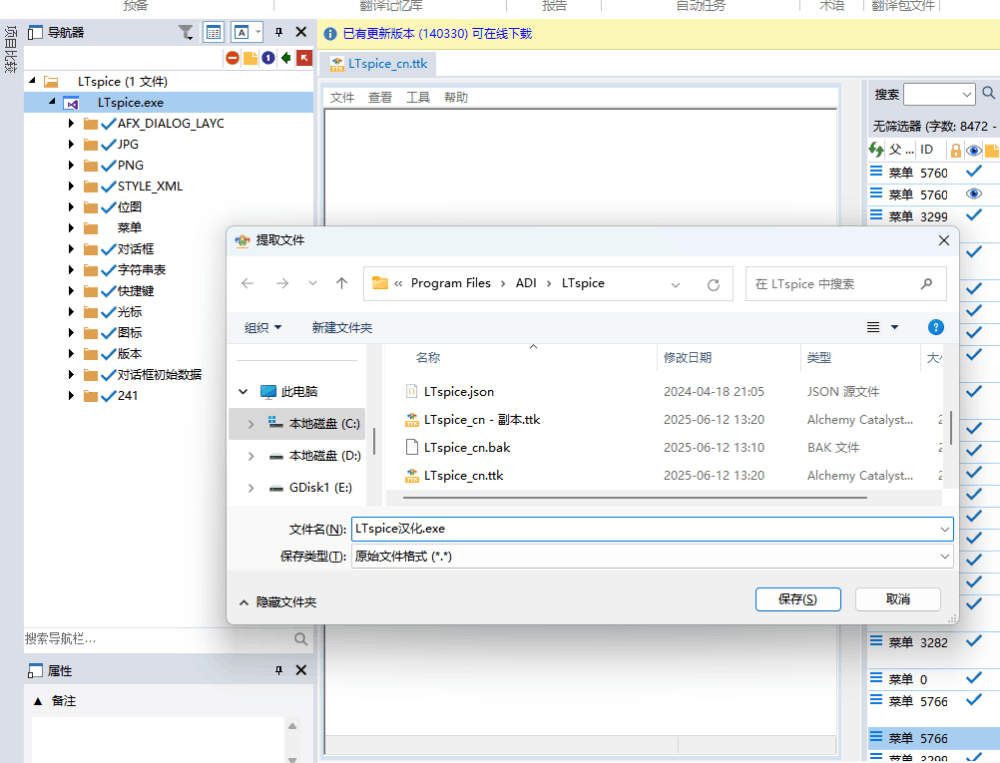Viewport: 1000px width, 763px height.
Task: Go up one folder level with up arrow
Action: tap(342, 284)
